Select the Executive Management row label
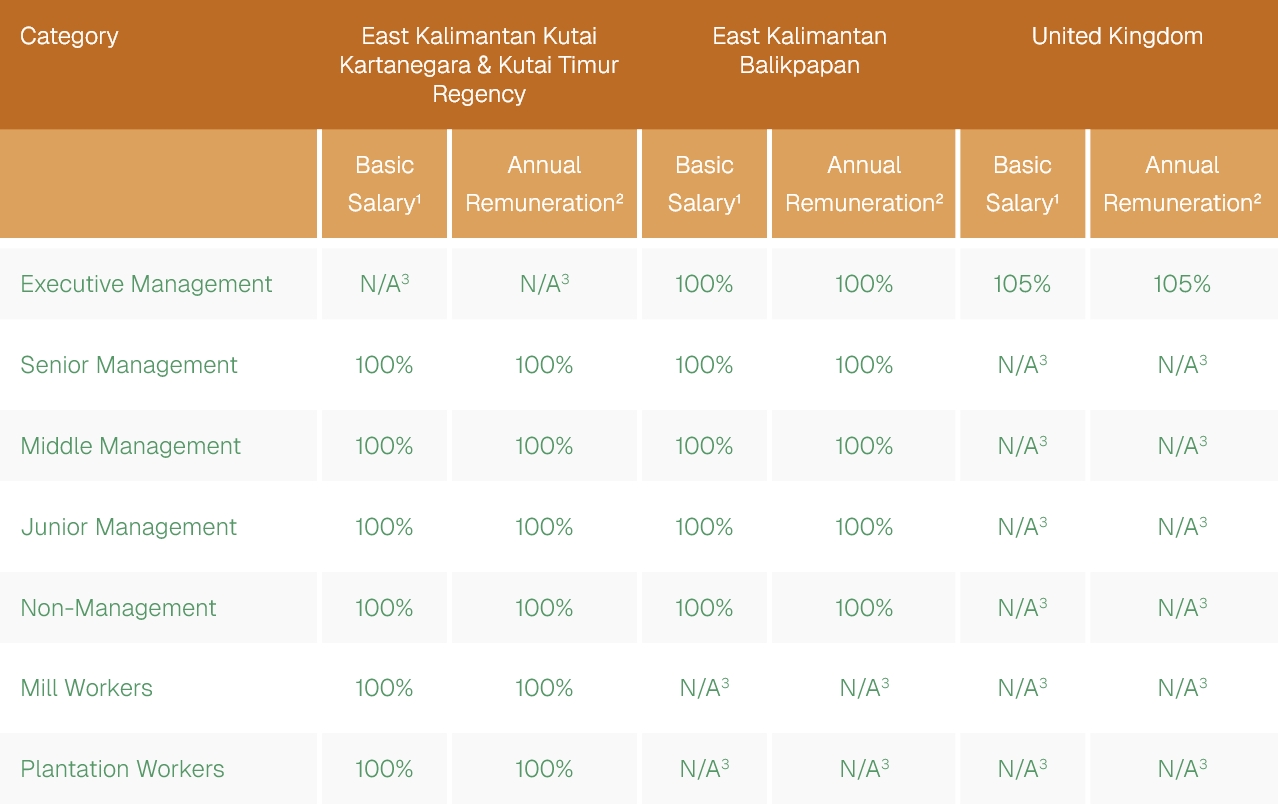 (x=146, y=284)
